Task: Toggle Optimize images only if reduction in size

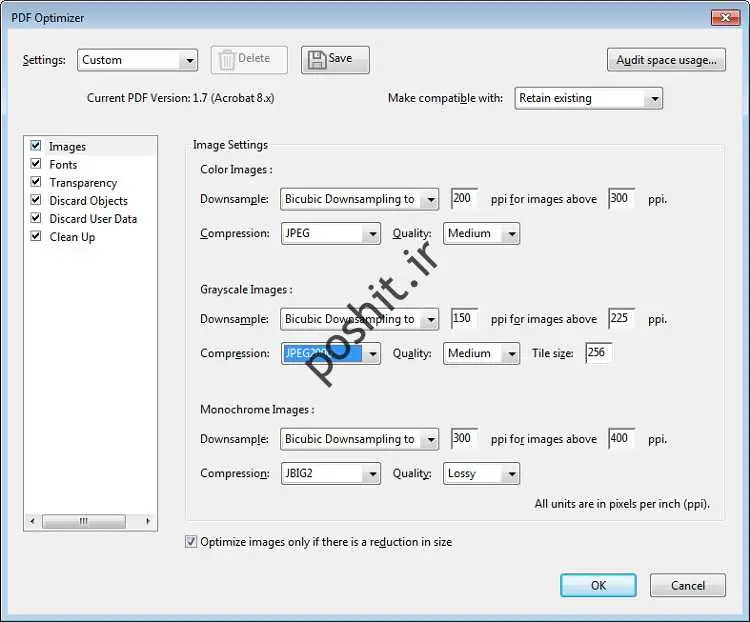Action: coord(191,542)
